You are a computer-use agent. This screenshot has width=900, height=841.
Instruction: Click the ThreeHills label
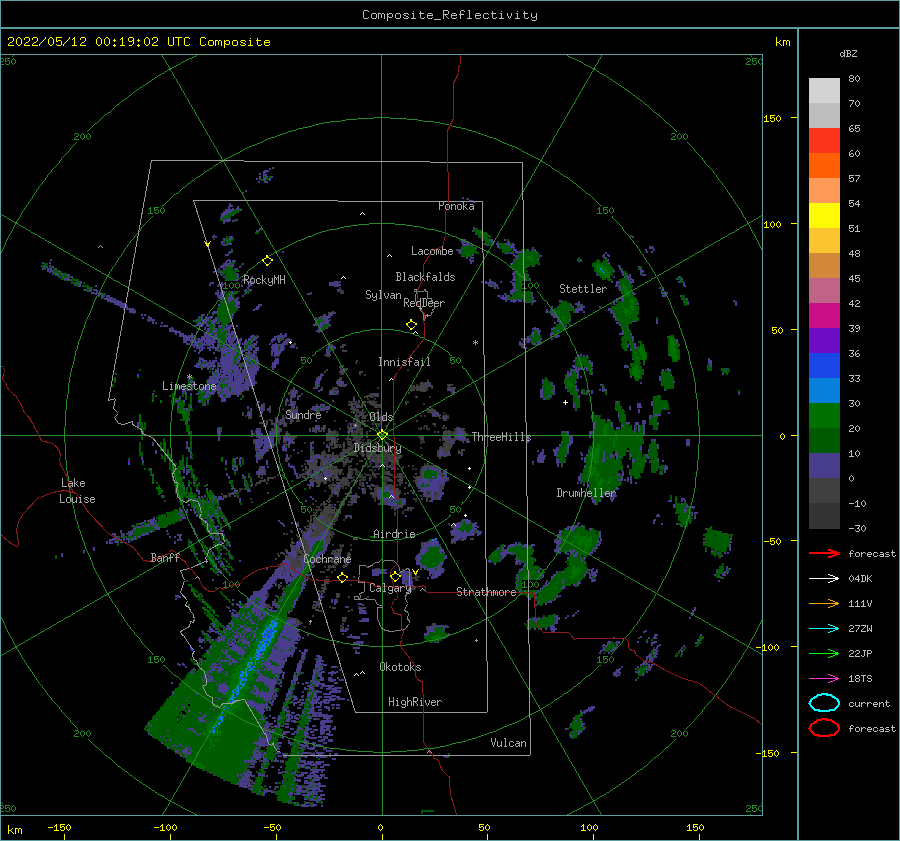click(x=501, y=437)
